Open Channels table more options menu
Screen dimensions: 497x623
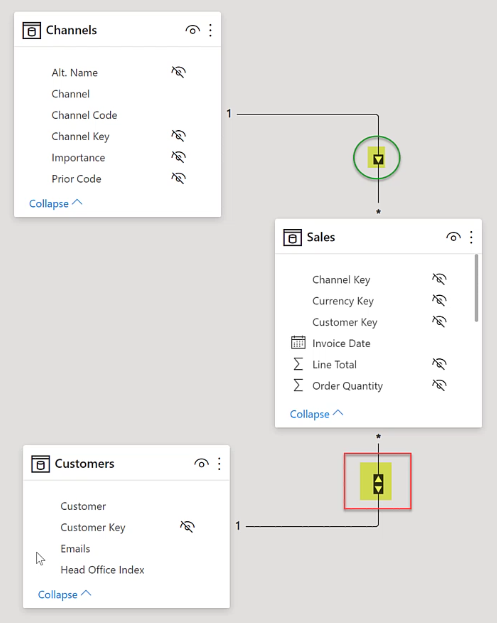point(211,30)
